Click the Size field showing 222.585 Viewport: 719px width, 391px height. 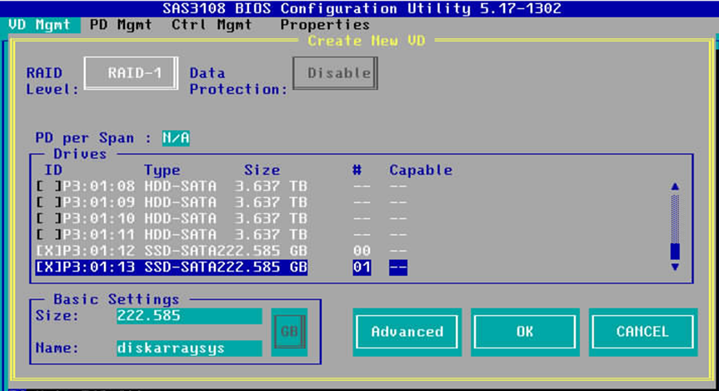189,316
